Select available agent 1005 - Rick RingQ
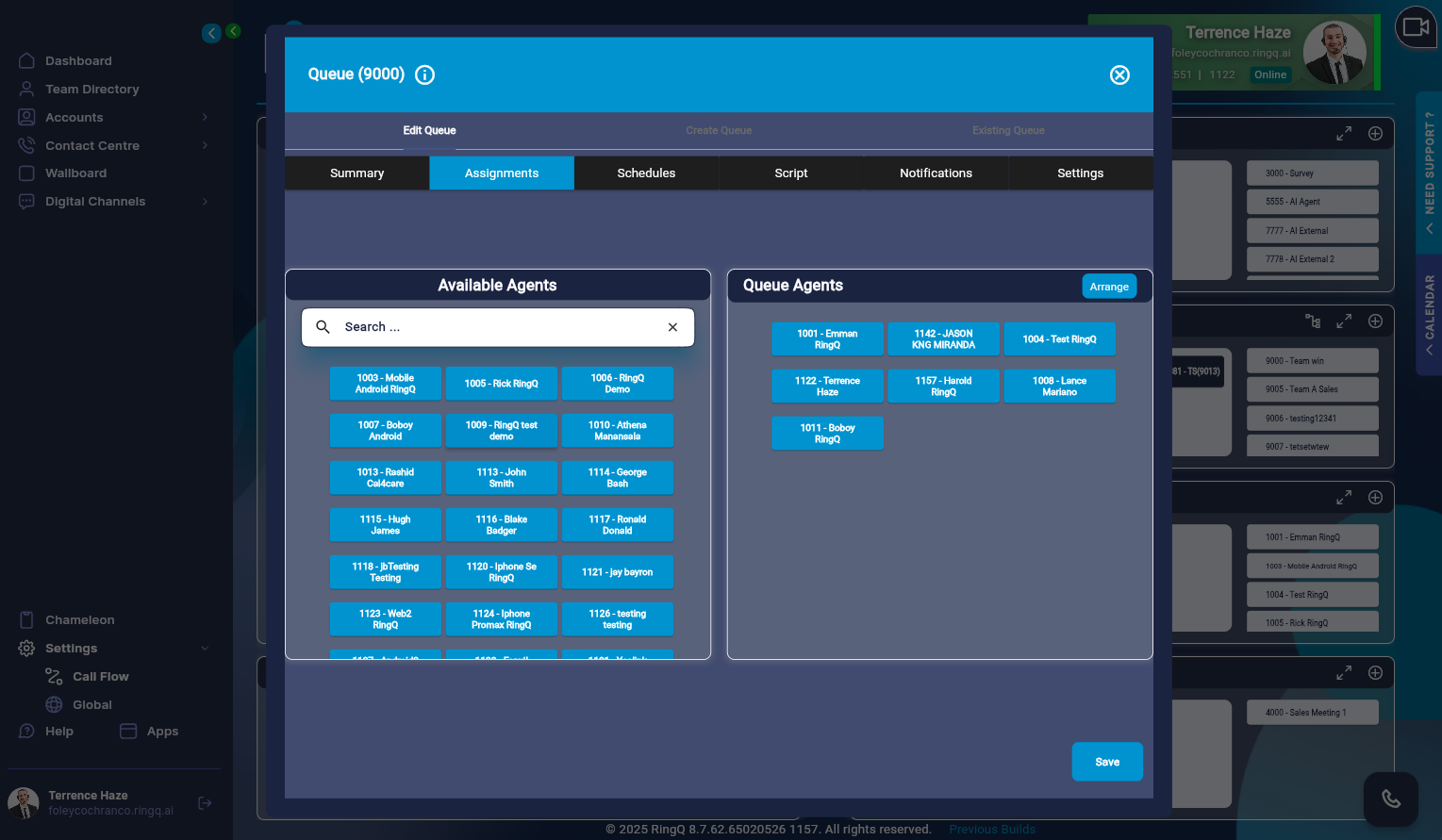 tap(501, 384)
